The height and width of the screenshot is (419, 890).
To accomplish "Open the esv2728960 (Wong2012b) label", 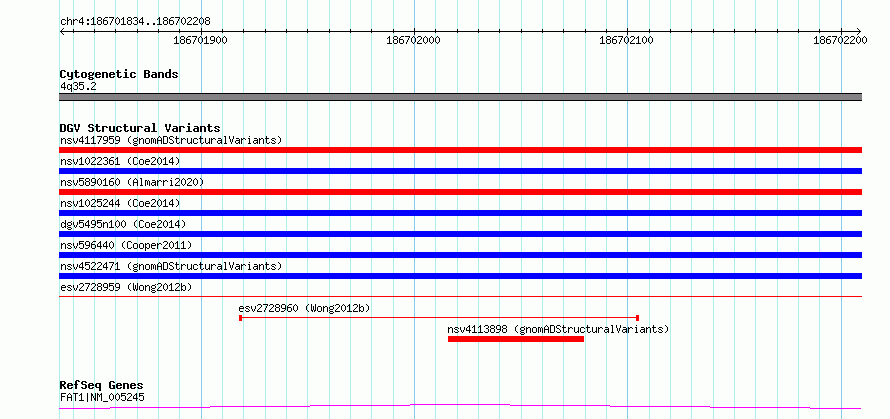I will (x=304, y=308).
